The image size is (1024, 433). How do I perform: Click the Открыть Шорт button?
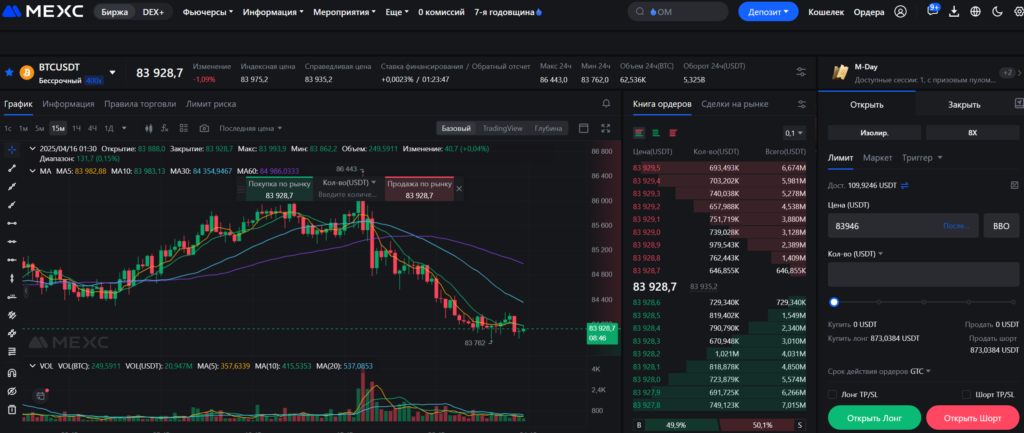[x=972, y=417]
